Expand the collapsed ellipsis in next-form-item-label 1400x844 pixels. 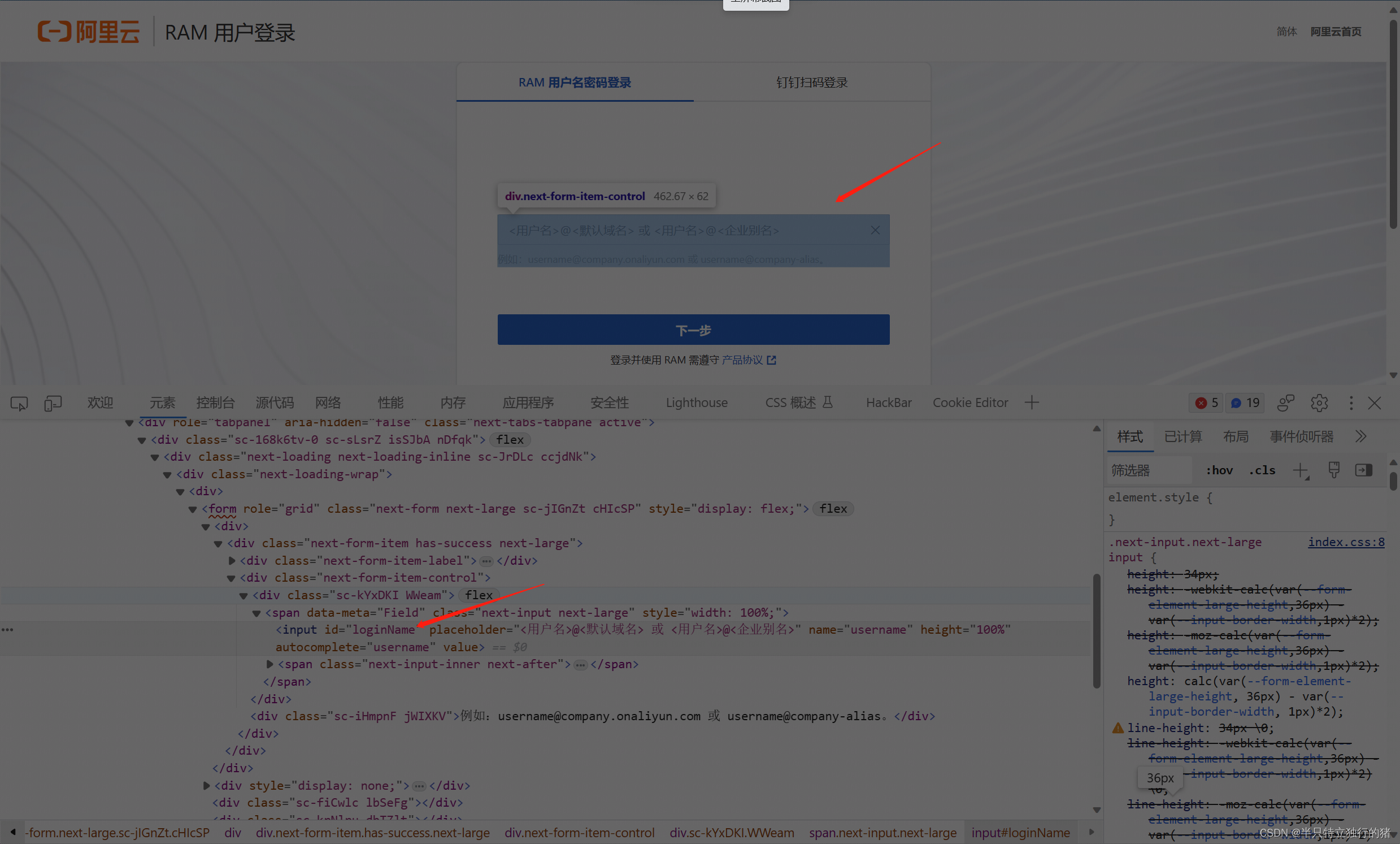click(486, 561)
